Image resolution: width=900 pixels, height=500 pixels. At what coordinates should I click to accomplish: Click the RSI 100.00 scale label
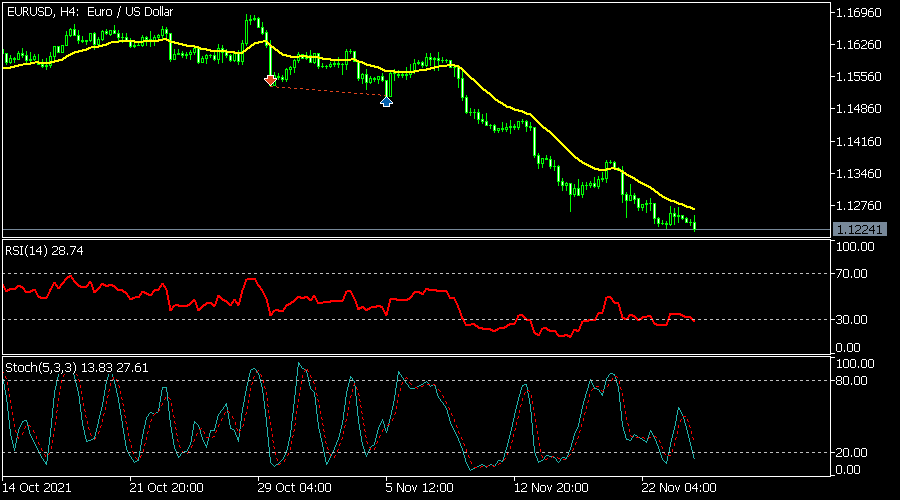point(855,247)
